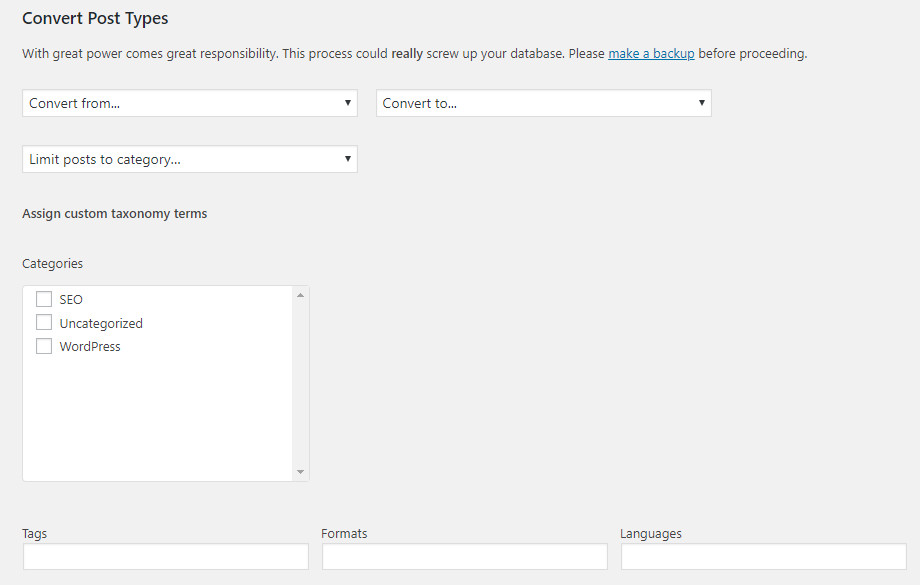Open the Convert to dropdown

(543, 103)
